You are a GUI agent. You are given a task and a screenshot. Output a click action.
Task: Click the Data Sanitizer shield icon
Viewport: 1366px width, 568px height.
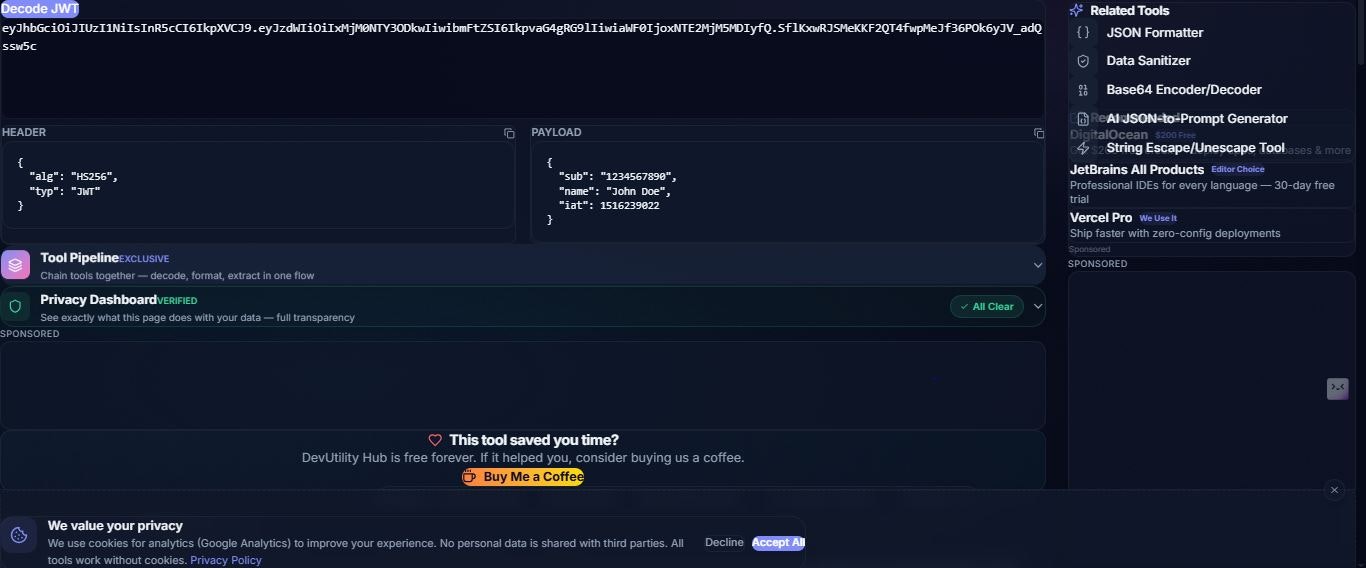point(1083,61)
